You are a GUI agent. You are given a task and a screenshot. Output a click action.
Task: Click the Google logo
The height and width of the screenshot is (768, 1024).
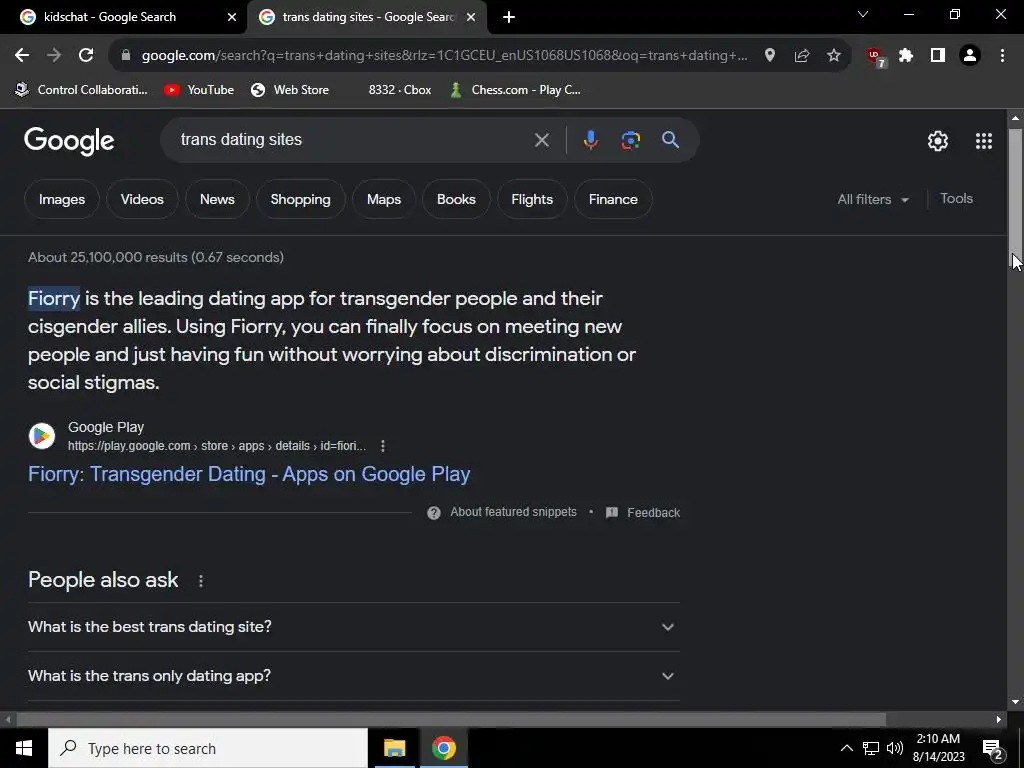click(x=69, y=141)
